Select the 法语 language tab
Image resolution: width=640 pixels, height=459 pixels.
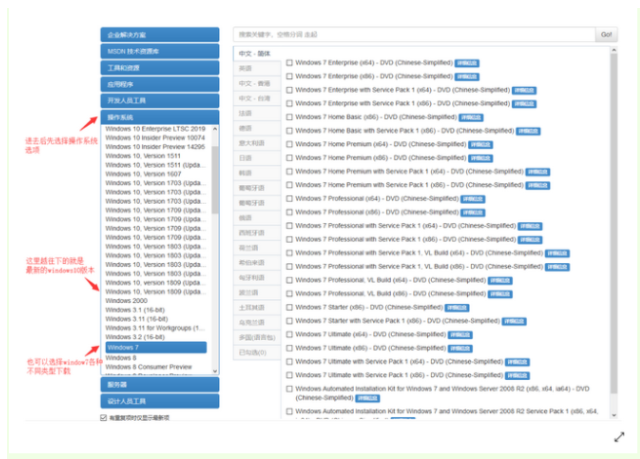257,113
